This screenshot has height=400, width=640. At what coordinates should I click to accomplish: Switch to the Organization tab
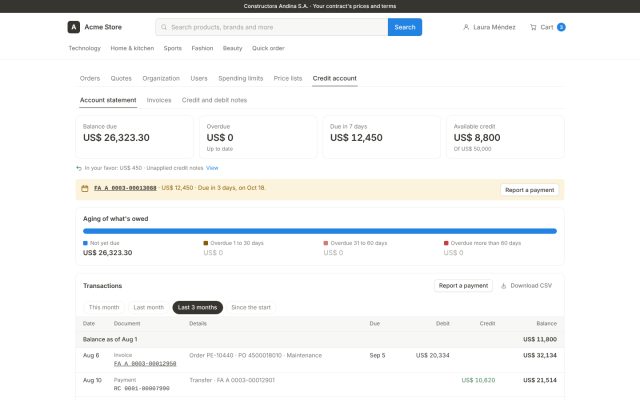coord(161,78)
